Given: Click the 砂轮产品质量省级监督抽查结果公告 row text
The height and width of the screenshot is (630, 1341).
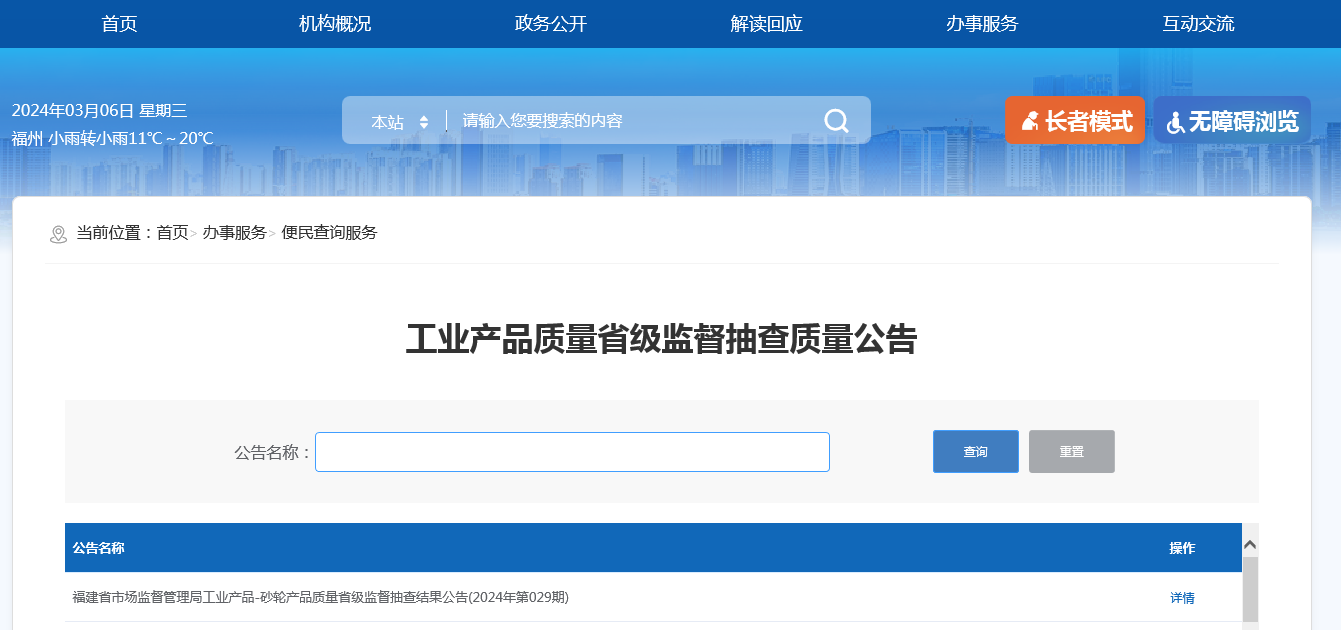Looking at the screenshot, I should pos(320,598).
